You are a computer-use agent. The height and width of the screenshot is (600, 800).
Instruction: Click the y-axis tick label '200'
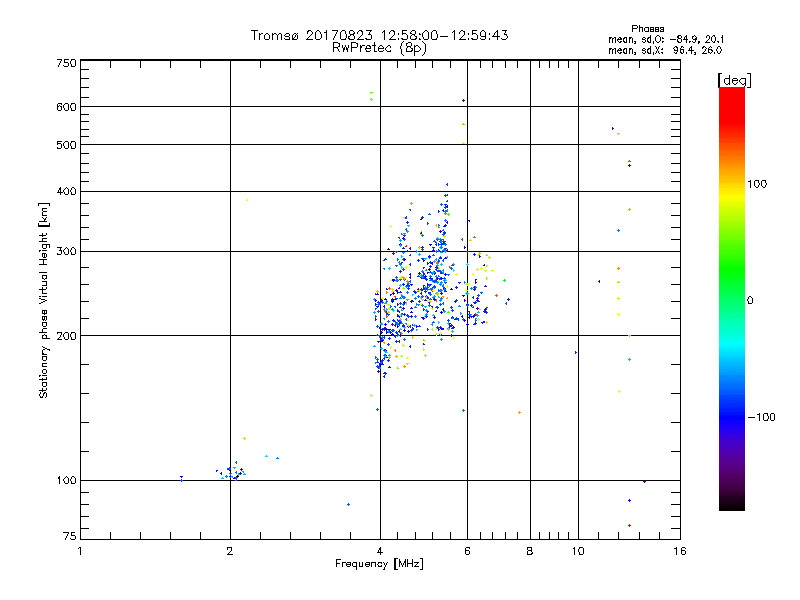point(66,336)
